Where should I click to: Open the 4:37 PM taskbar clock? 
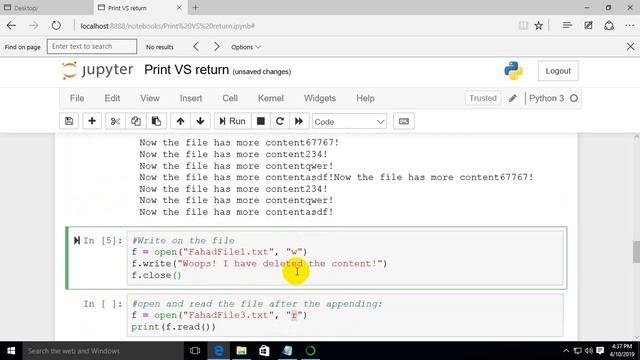tap(622, 351)
